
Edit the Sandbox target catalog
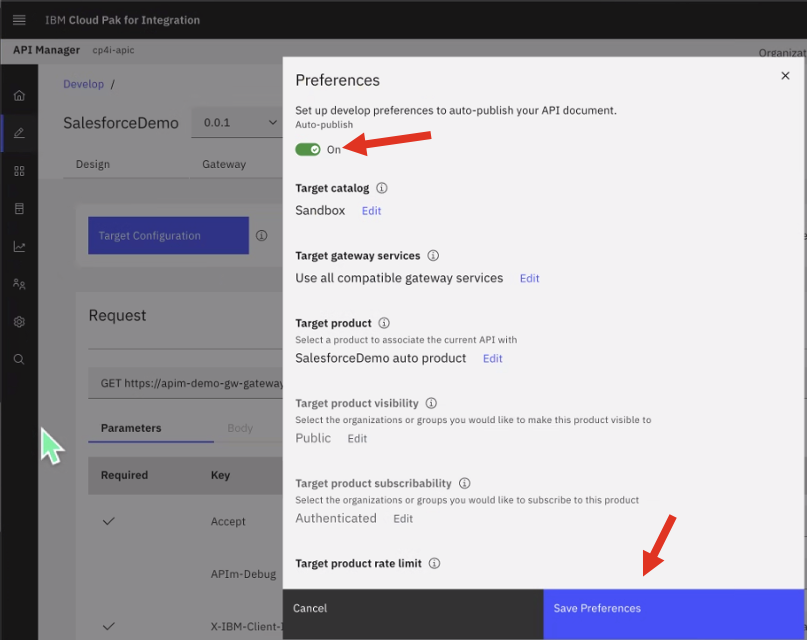371,211
